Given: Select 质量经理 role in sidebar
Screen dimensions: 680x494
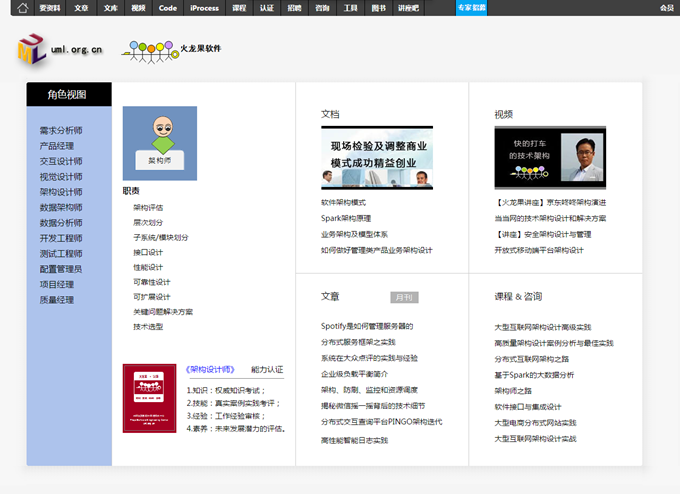Looking at the screenshot, I should (x=56, y=300).
